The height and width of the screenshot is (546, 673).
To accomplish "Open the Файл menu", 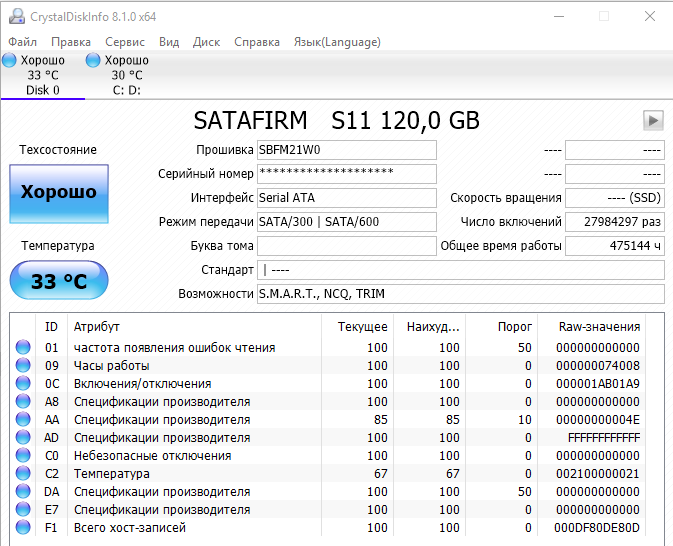I will 22,42.
